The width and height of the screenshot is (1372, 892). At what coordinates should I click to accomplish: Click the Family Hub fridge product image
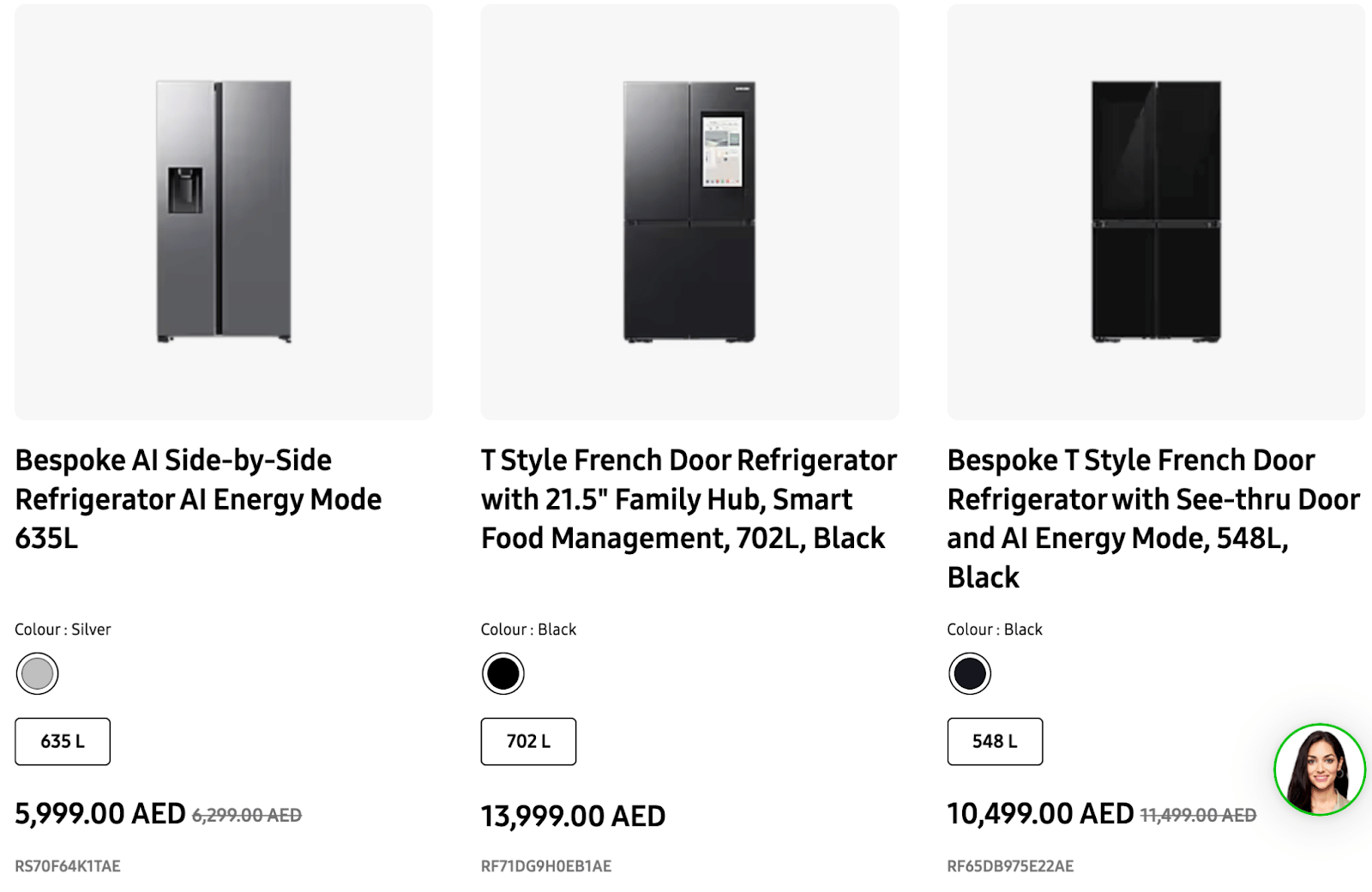point(689,212)
